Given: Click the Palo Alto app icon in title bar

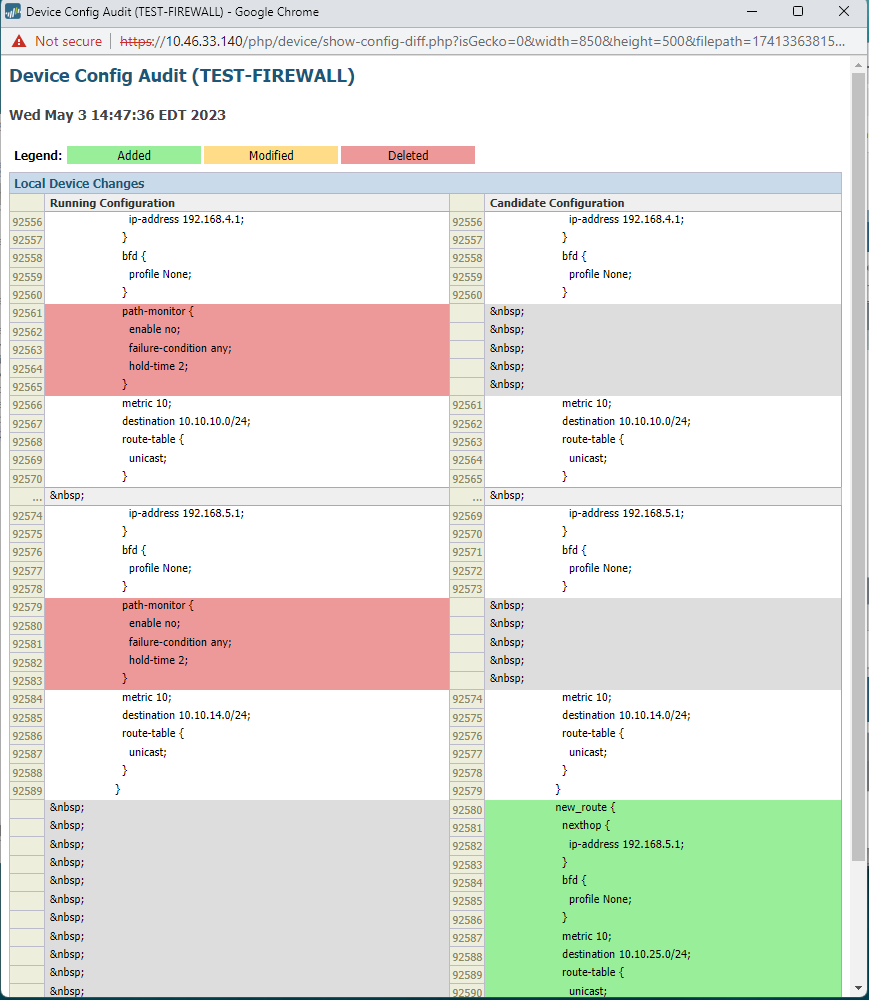Looking at the screenshot, I should pos(12,12).
